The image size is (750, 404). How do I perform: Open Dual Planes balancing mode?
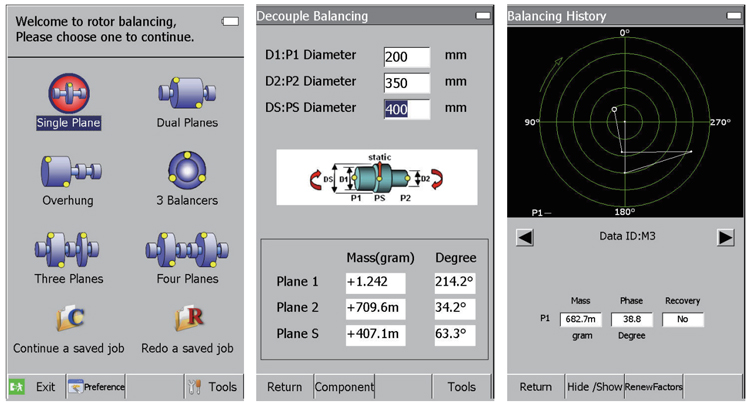187,94
